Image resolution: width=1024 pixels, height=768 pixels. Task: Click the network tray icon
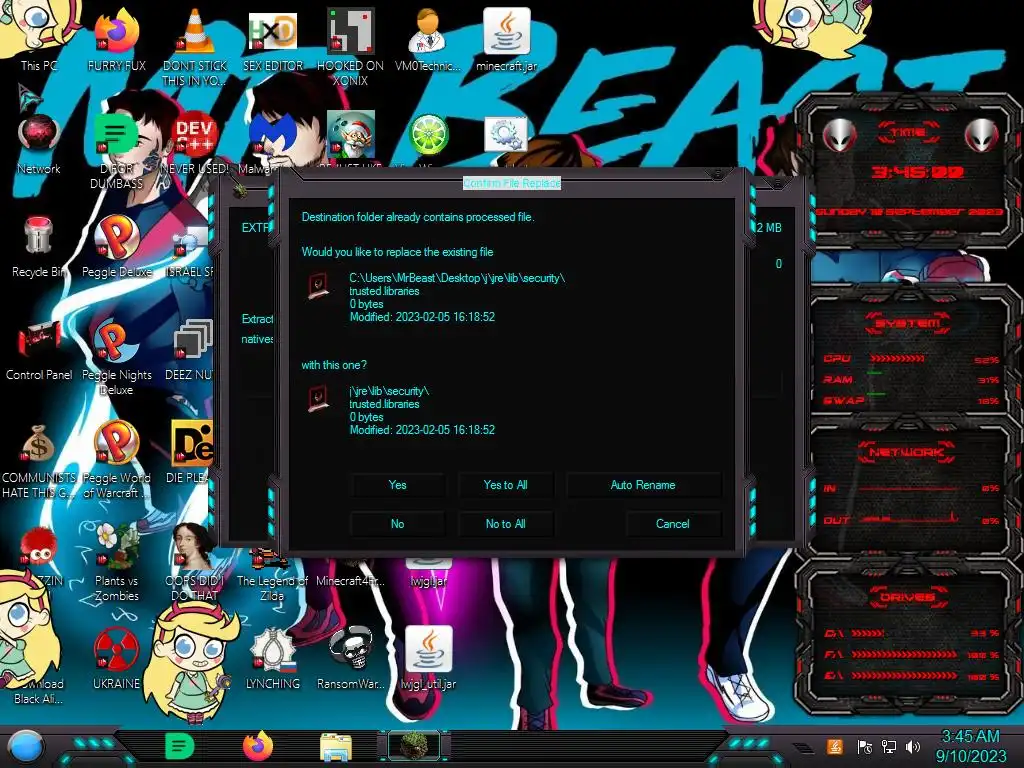(889, 747)
